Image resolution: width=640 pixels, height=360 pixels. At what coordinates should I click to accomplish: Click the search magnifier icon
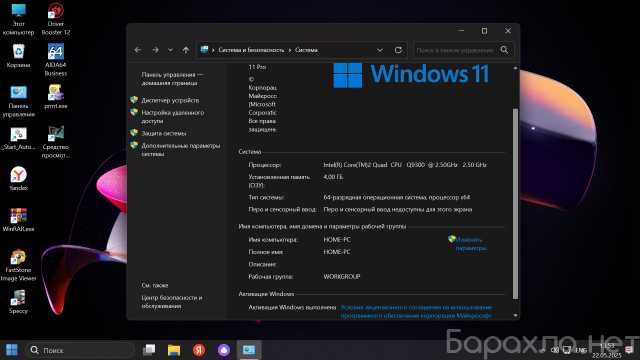[x=505, y=50]
